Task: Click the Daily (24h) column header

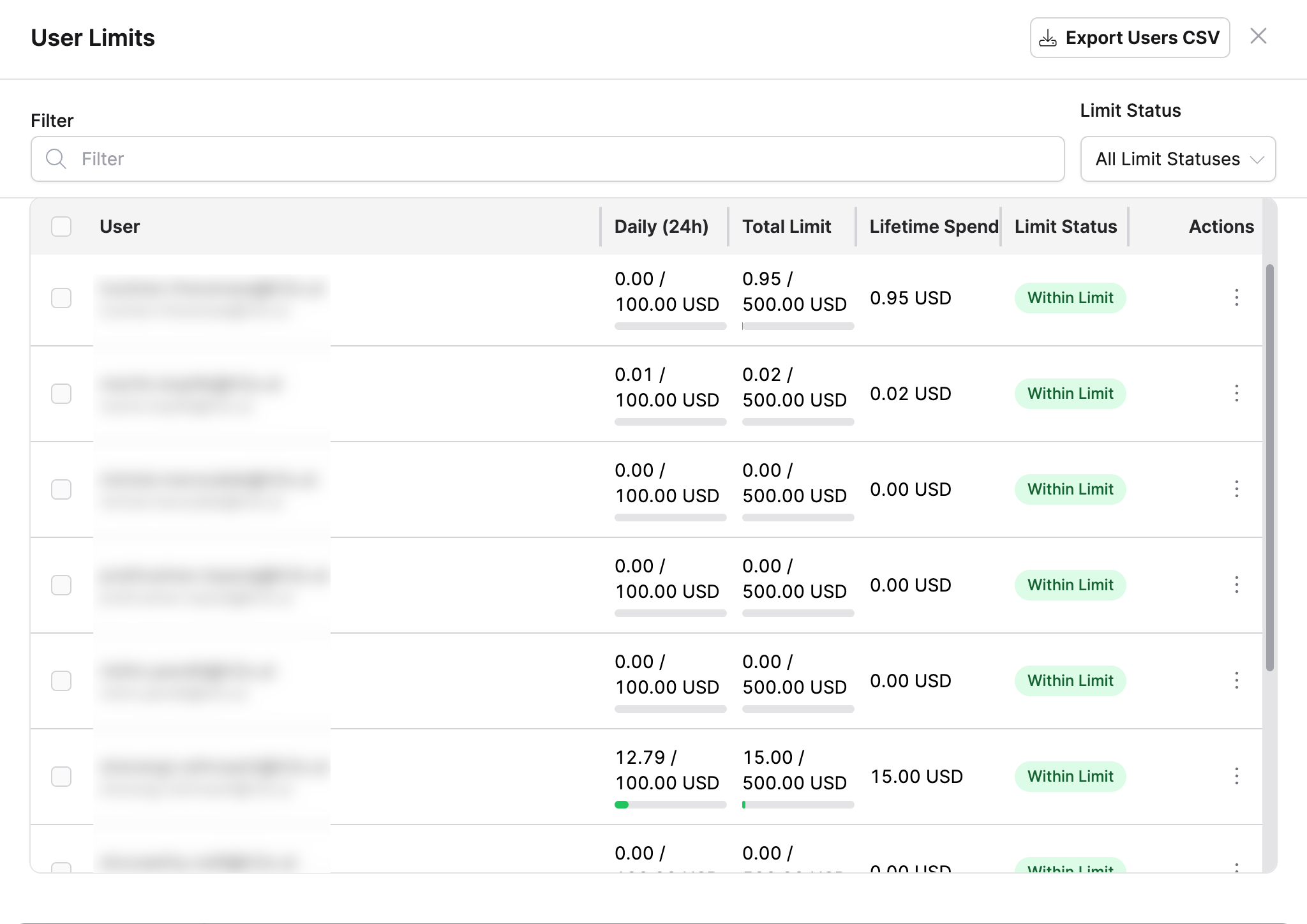Action: 661,227
